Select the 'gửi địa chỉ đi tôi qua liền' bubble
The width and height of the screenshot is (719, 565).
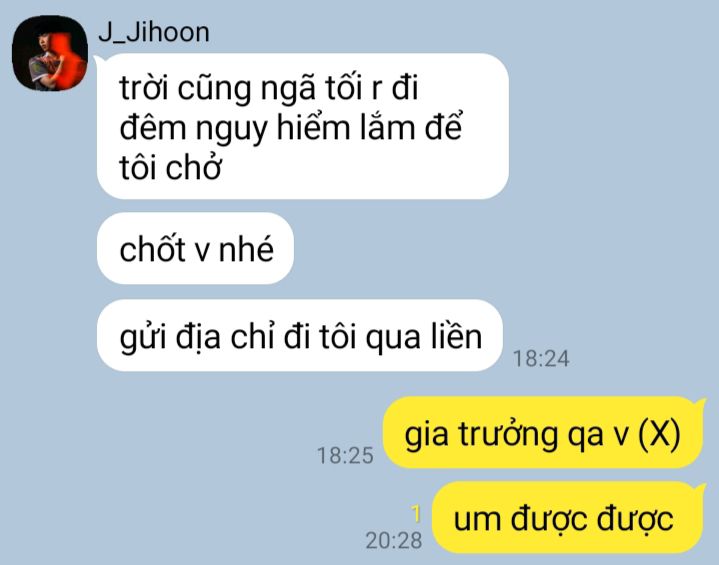[300, 336]
